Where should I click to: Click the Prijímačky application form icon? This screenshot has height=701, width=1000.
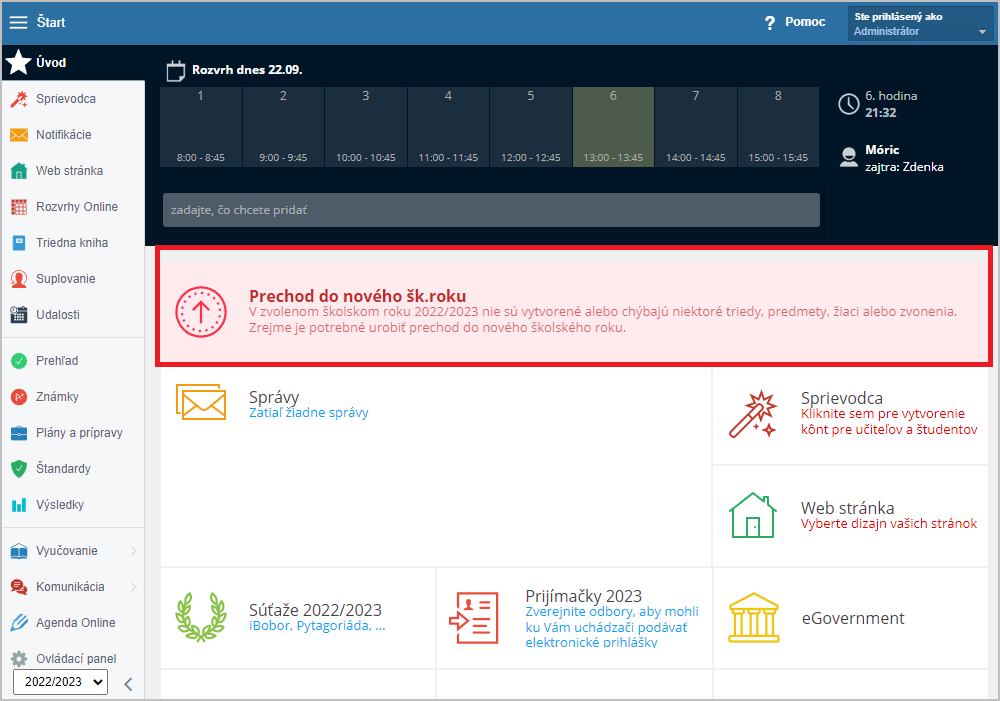[474, 617]
